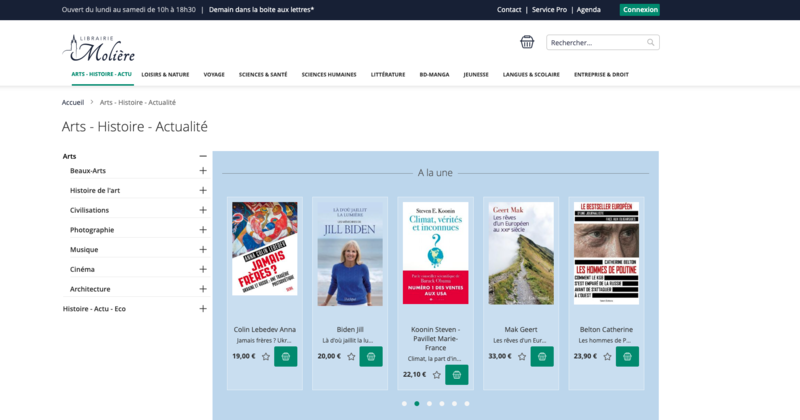Select first carousel page dot
This screenshot has height=420, width=800.
tap(405, 404)
